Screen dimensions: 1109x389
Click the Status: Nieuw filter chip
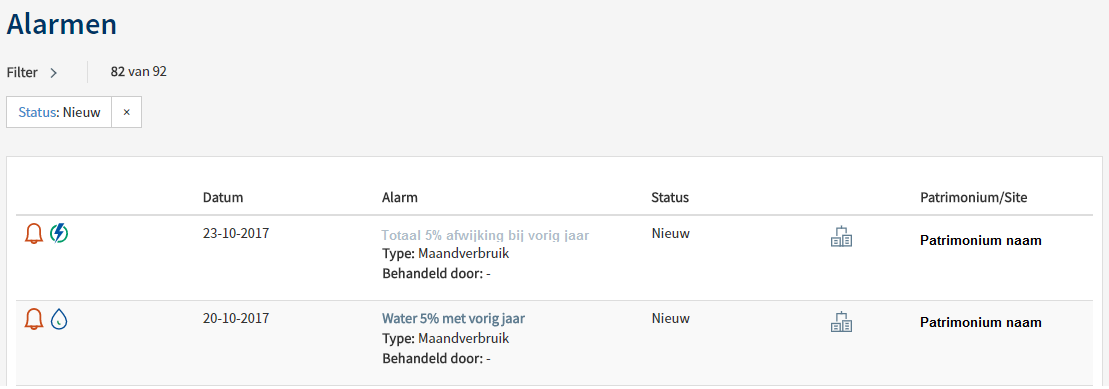tap(59, 112)
